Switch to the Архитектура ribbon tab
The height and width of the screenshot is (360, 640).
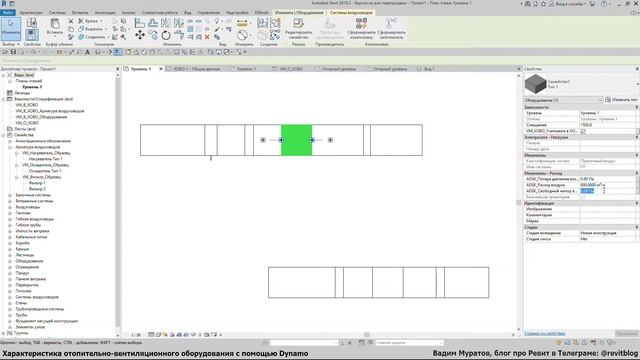coord(31,13)
